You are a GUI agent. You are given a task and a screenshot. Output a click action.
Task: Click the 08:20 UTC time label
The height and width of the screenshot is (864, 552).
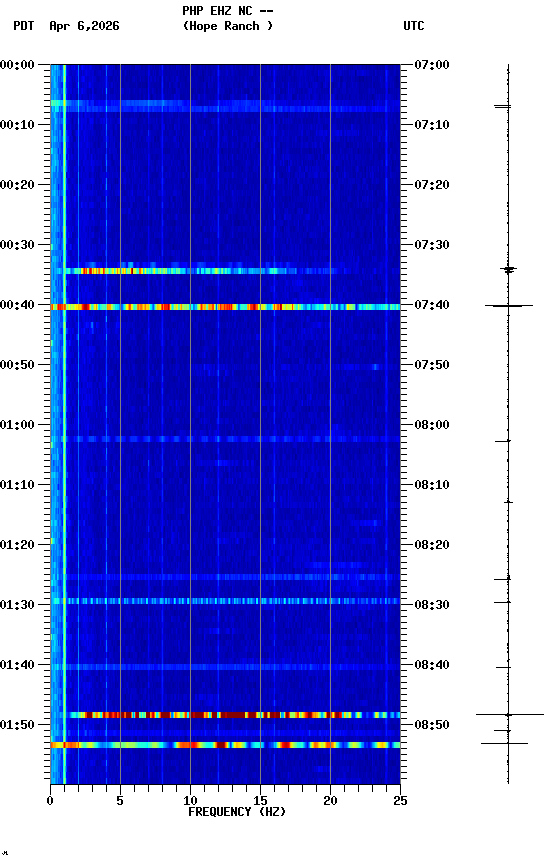tap(432, 546)
